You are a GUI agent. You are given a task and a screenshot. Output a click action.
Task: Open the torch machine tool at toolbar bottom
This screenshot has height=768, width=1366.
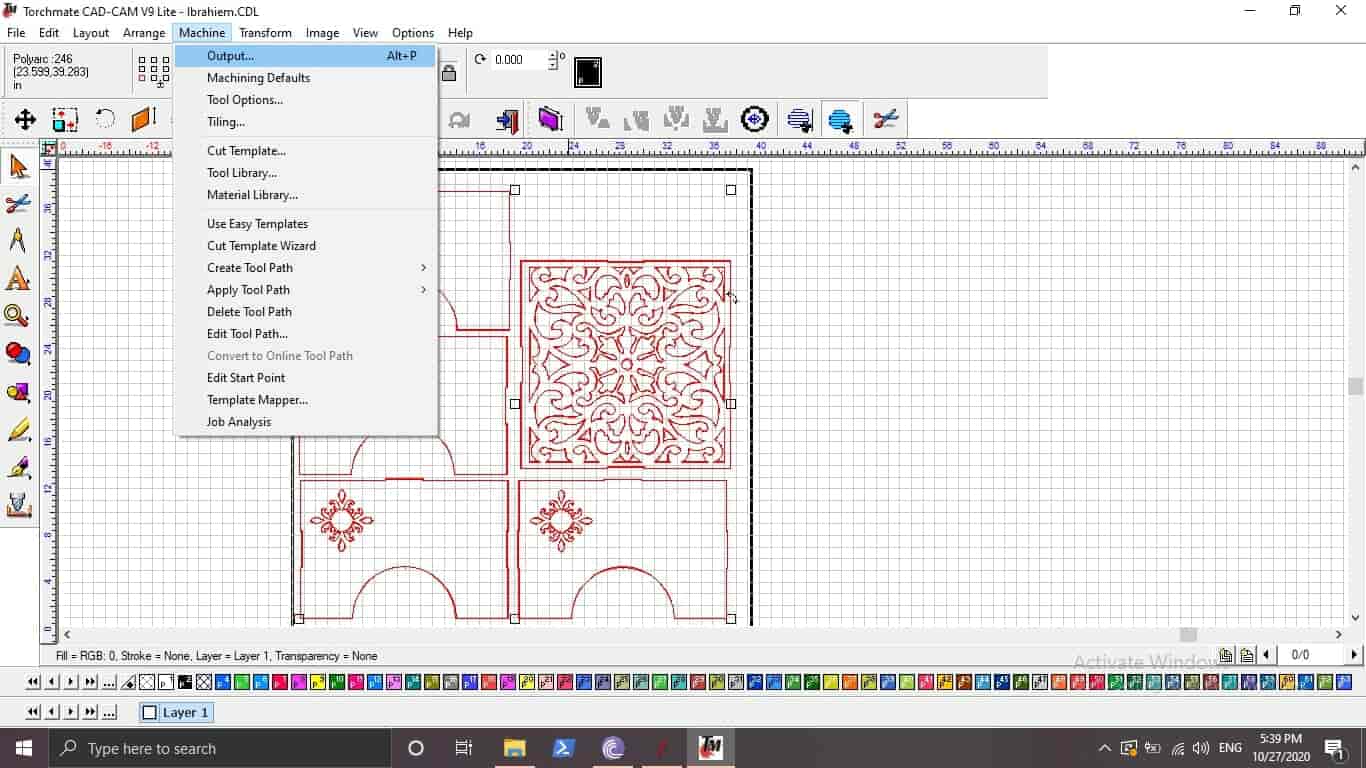(18, 506)
